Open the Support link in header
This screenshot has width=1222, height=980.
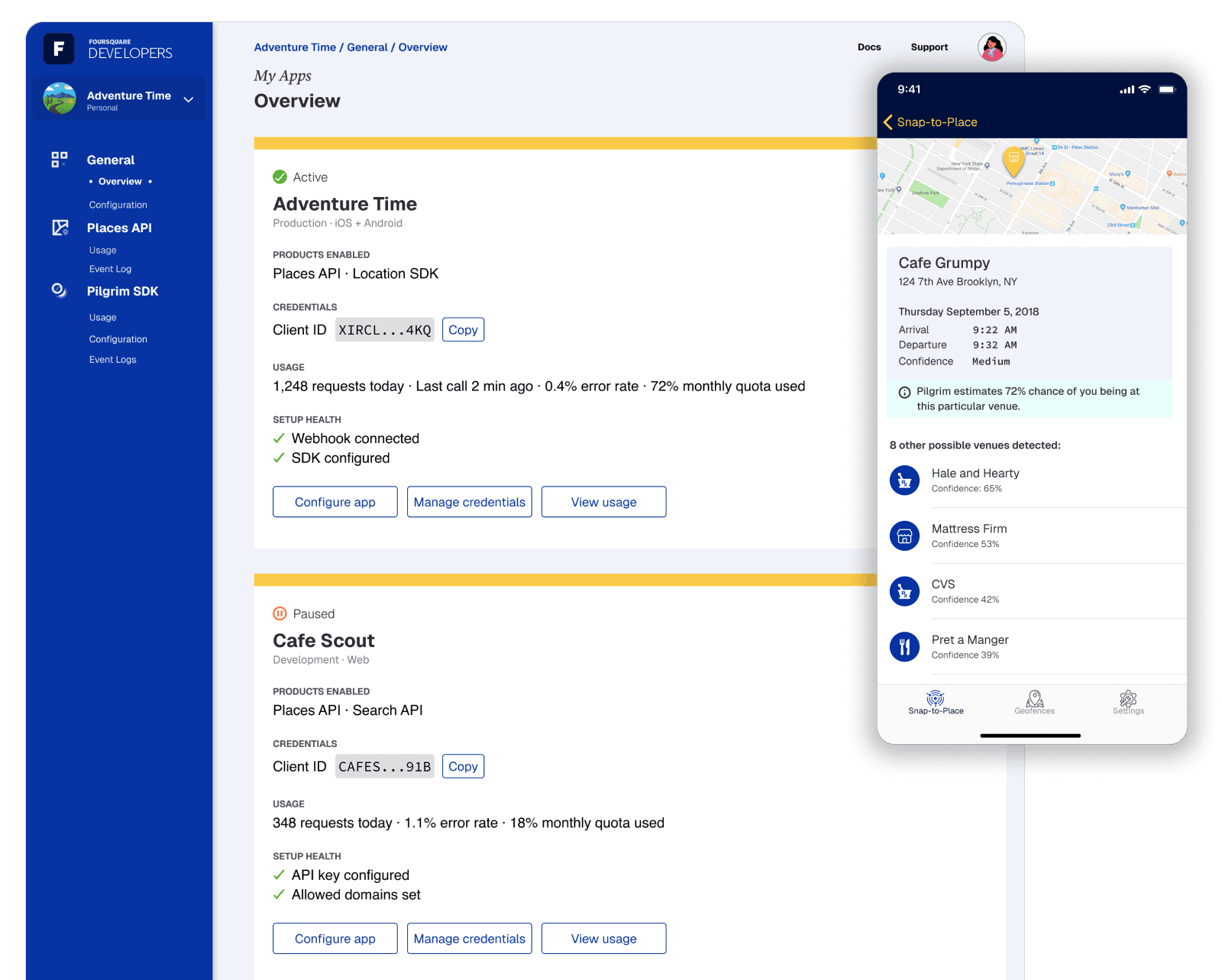point(929,47)
